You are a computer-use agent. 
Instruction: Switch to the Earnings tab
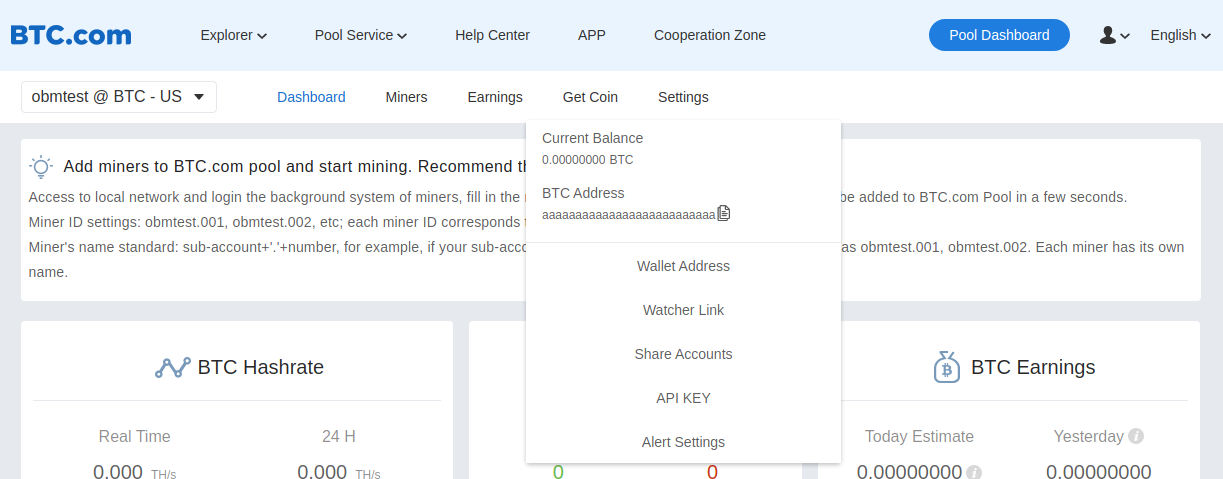point(495,97)
